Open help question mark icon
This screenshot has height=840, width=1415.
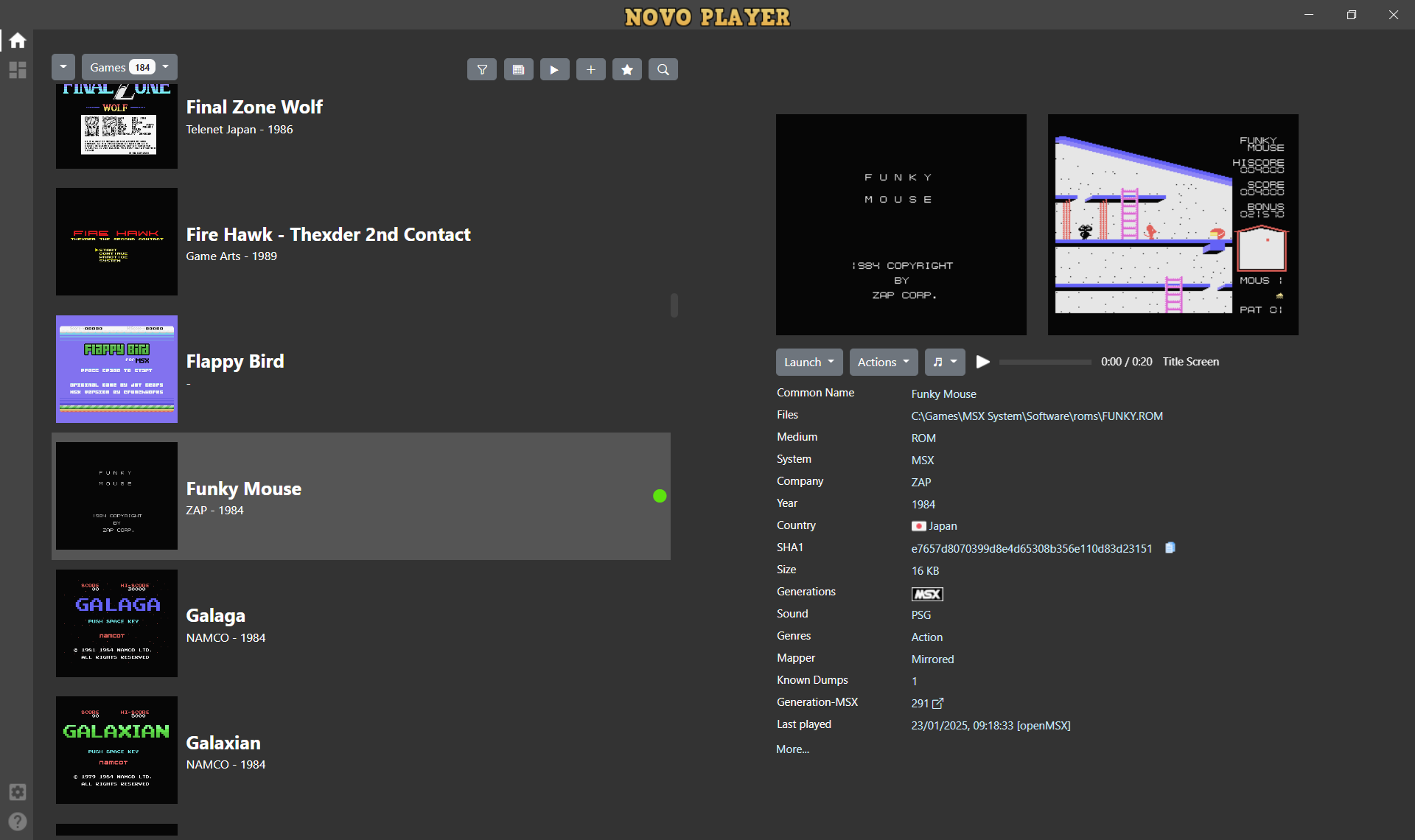18,821
